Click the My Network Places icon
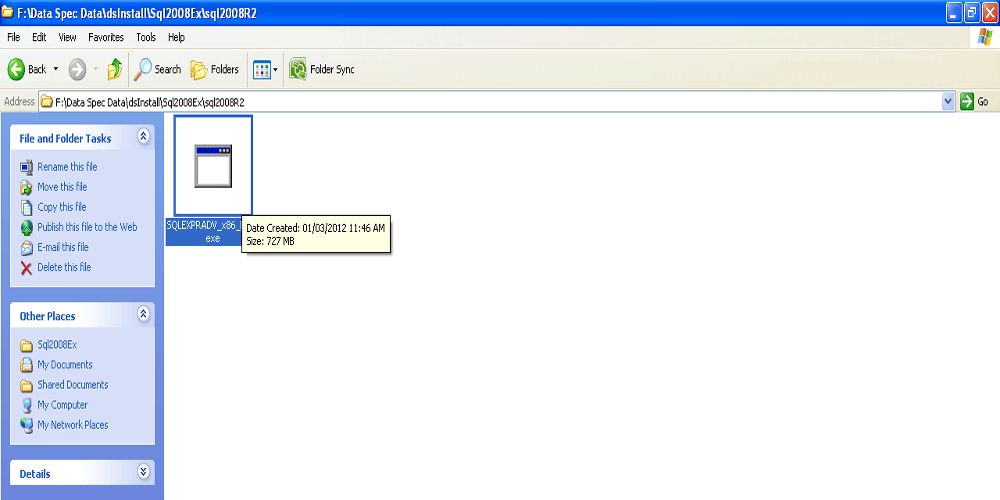 click(x=26, y=425)
